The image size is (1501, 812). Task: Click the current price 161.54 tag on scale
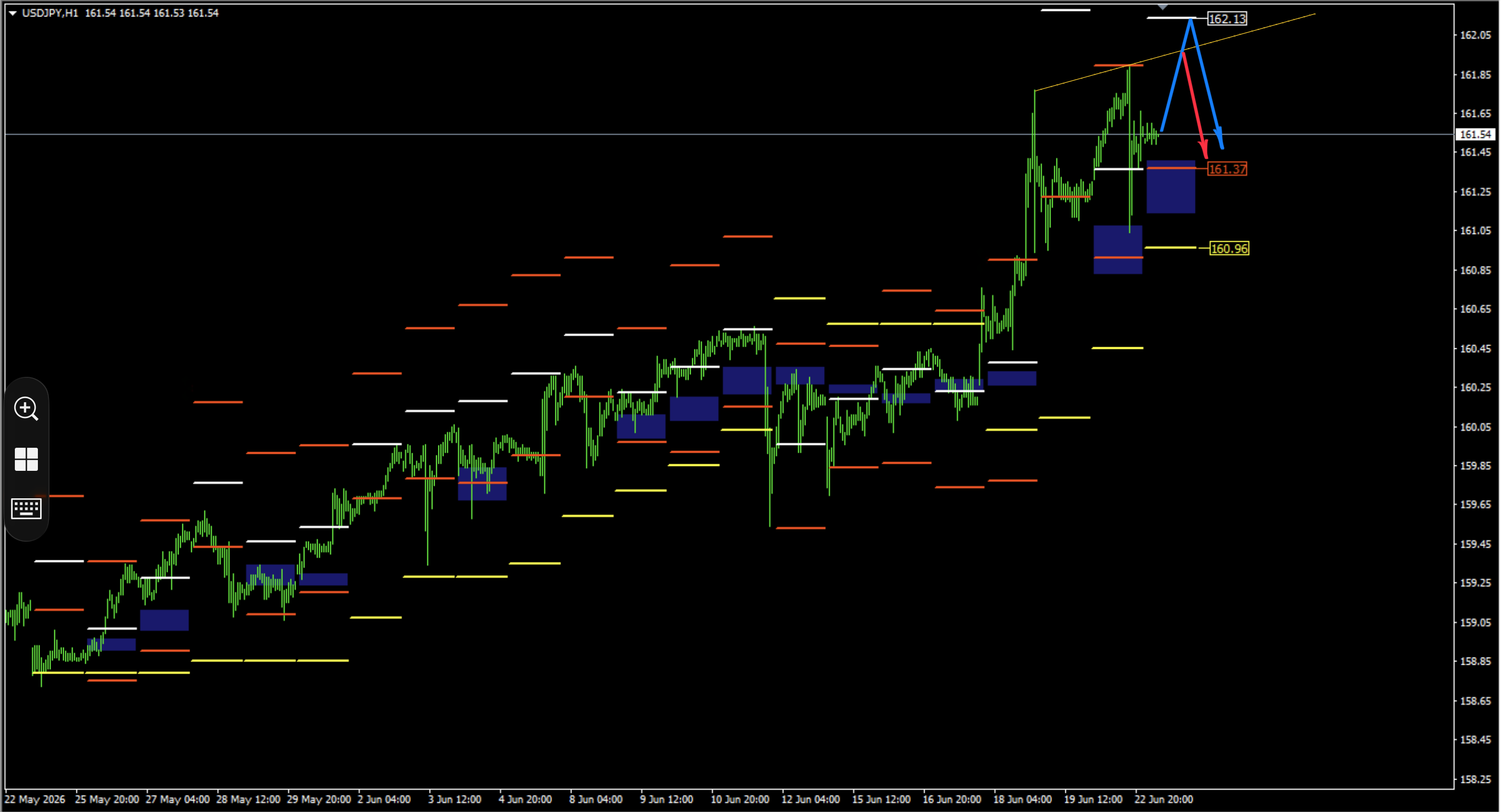click(x=1476, y=135)
